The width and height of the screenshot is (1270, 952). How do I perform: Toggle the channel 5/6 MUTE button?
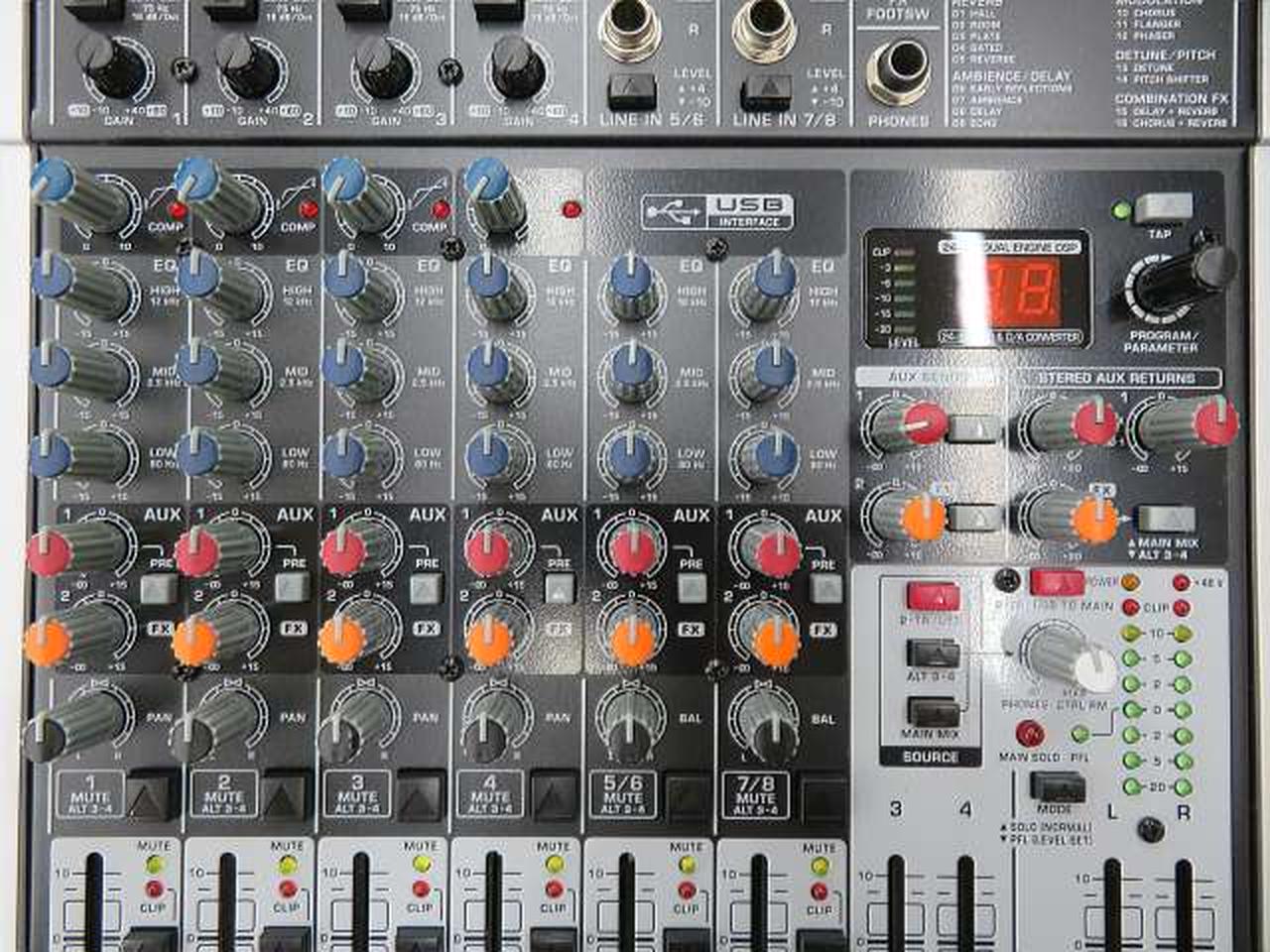[687, 793]
